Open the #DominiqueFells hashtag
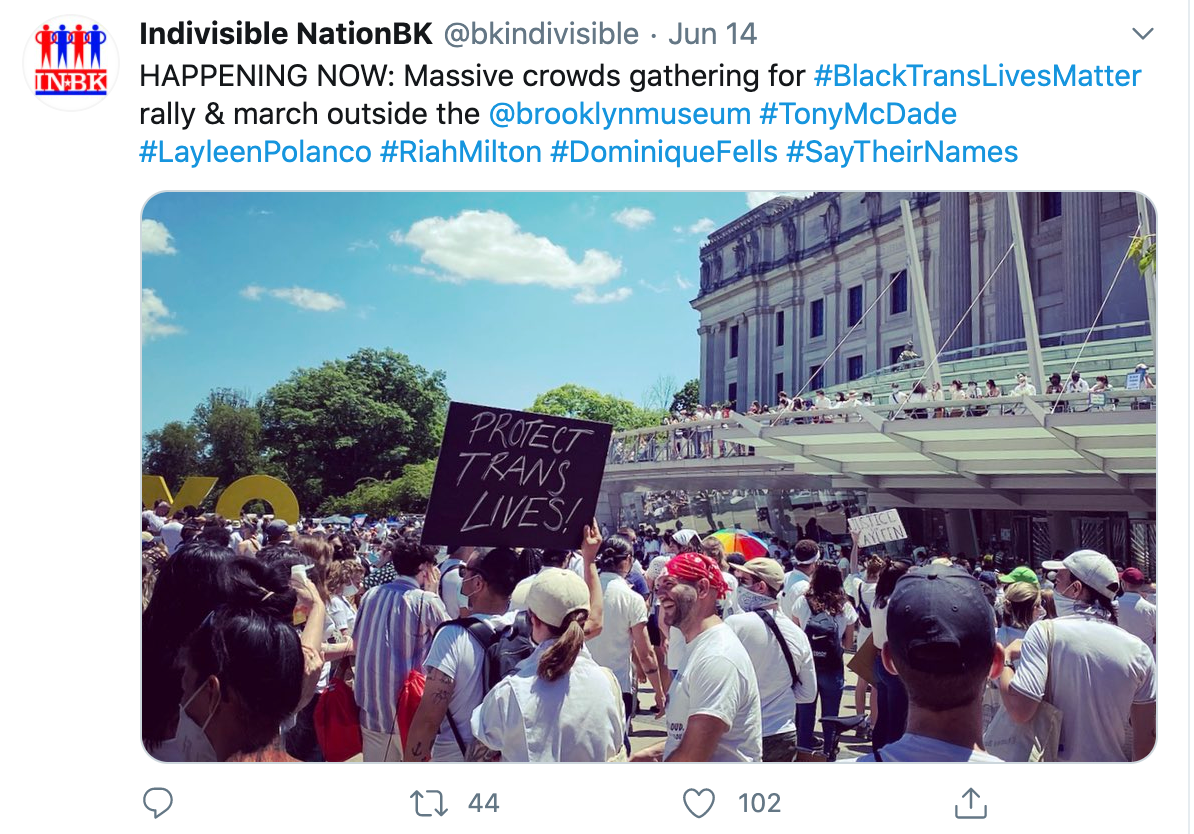Image resolution: width=1194 pixels, height=834 pixels. tap(663, 152)
